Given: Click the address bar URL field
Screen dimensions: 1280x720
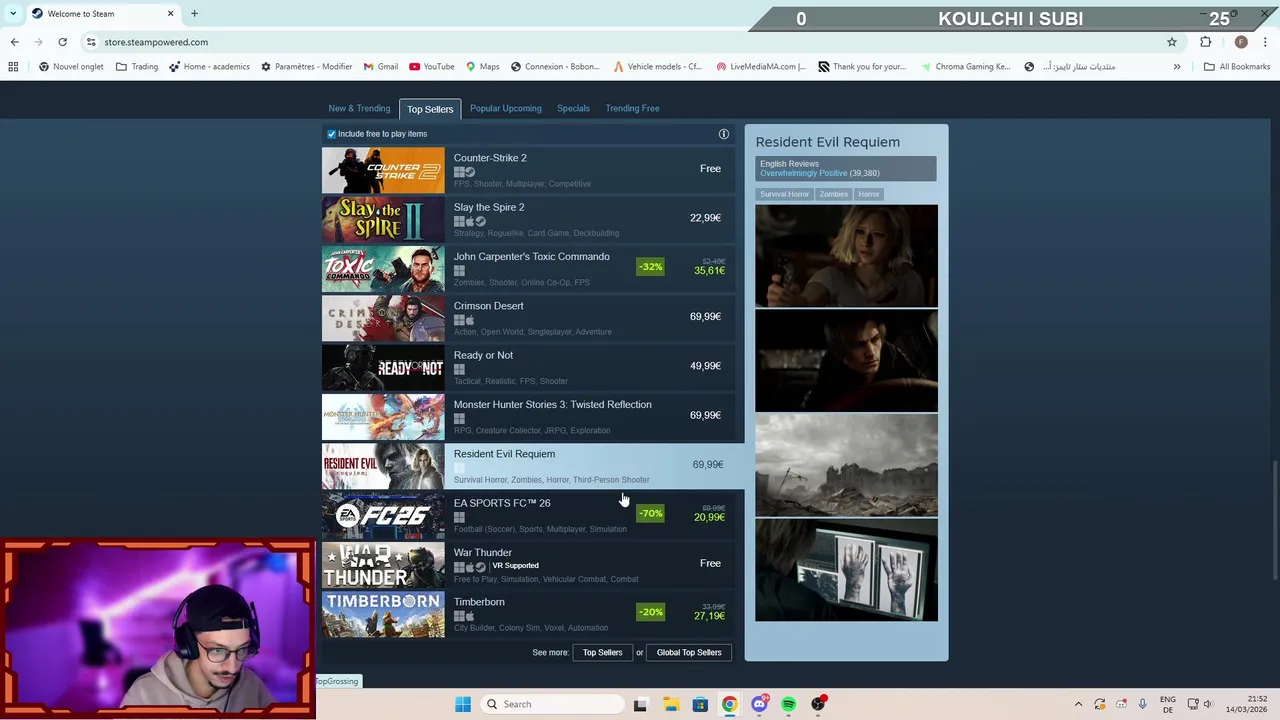Looking at the screenshot, I should [x=620, y=42].
